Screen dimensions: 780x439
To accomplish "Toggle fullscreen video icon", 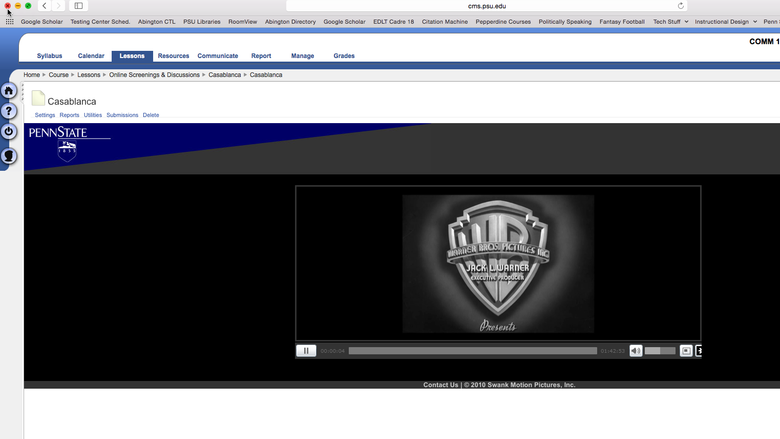I will [686, 351].
